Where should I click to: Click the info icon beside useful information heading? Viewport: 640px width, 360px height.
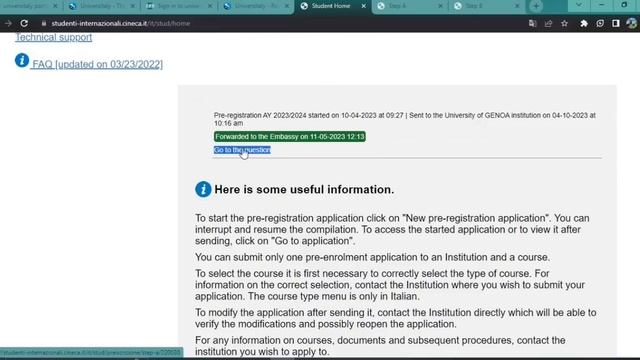203,189
